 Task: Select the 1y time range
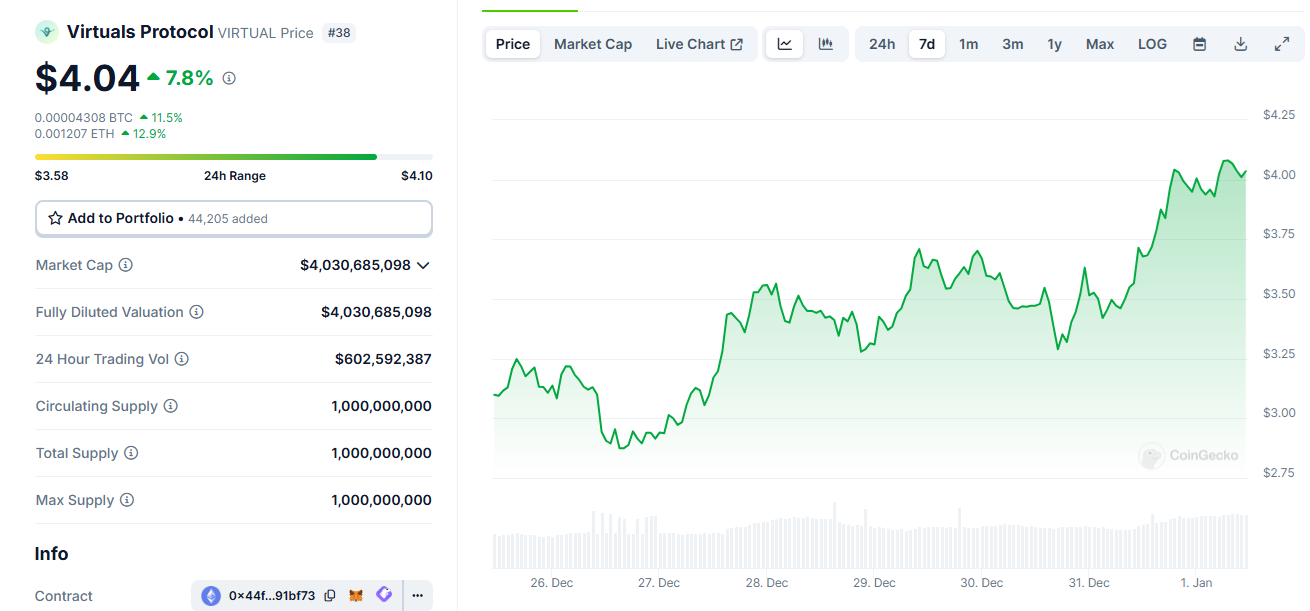pyautogui.click(x=1054, y=44)
